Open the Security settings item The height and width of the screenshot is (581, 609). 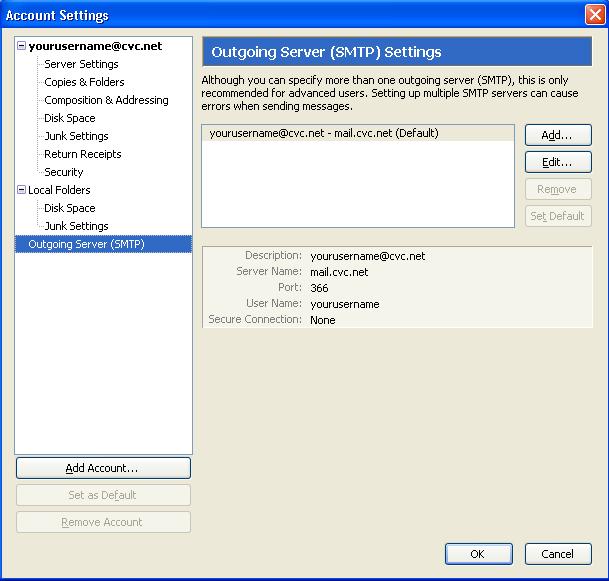coord(64,172)
